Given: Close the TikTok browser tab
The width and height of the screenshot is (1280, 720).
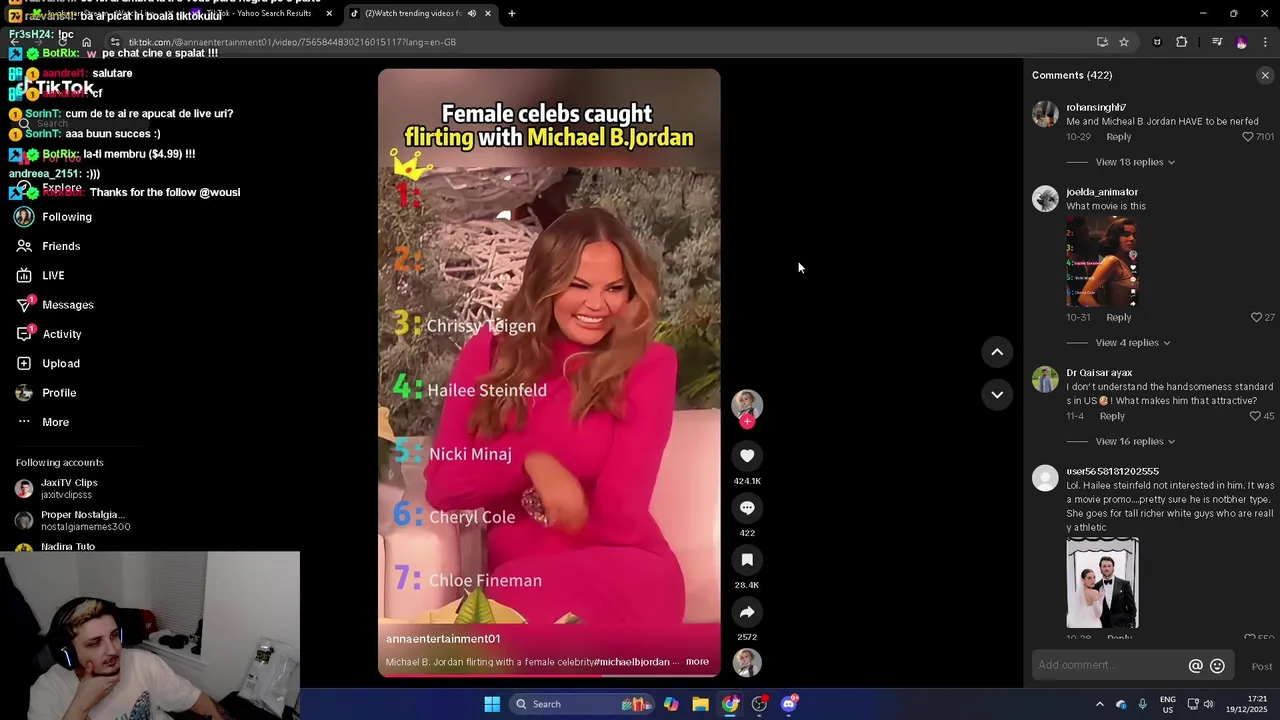Looking at the screenshot, I should 488,13.
